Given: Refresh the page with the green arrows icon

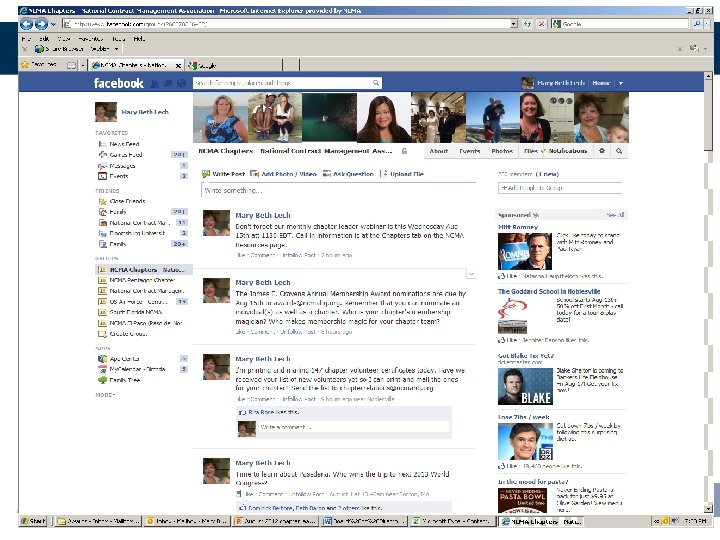Looking at the screenshot, I should [528, 24].
